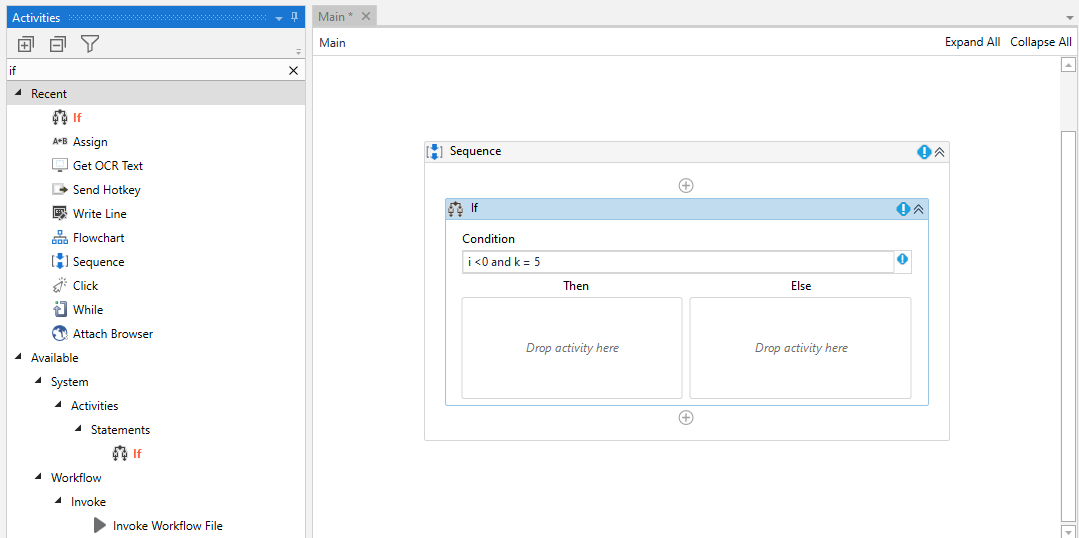The width and height of the screenshot is (1079, 538).
Task: Click the designer vertical scrollbar thumb
Action: (x=1068, y=326)
